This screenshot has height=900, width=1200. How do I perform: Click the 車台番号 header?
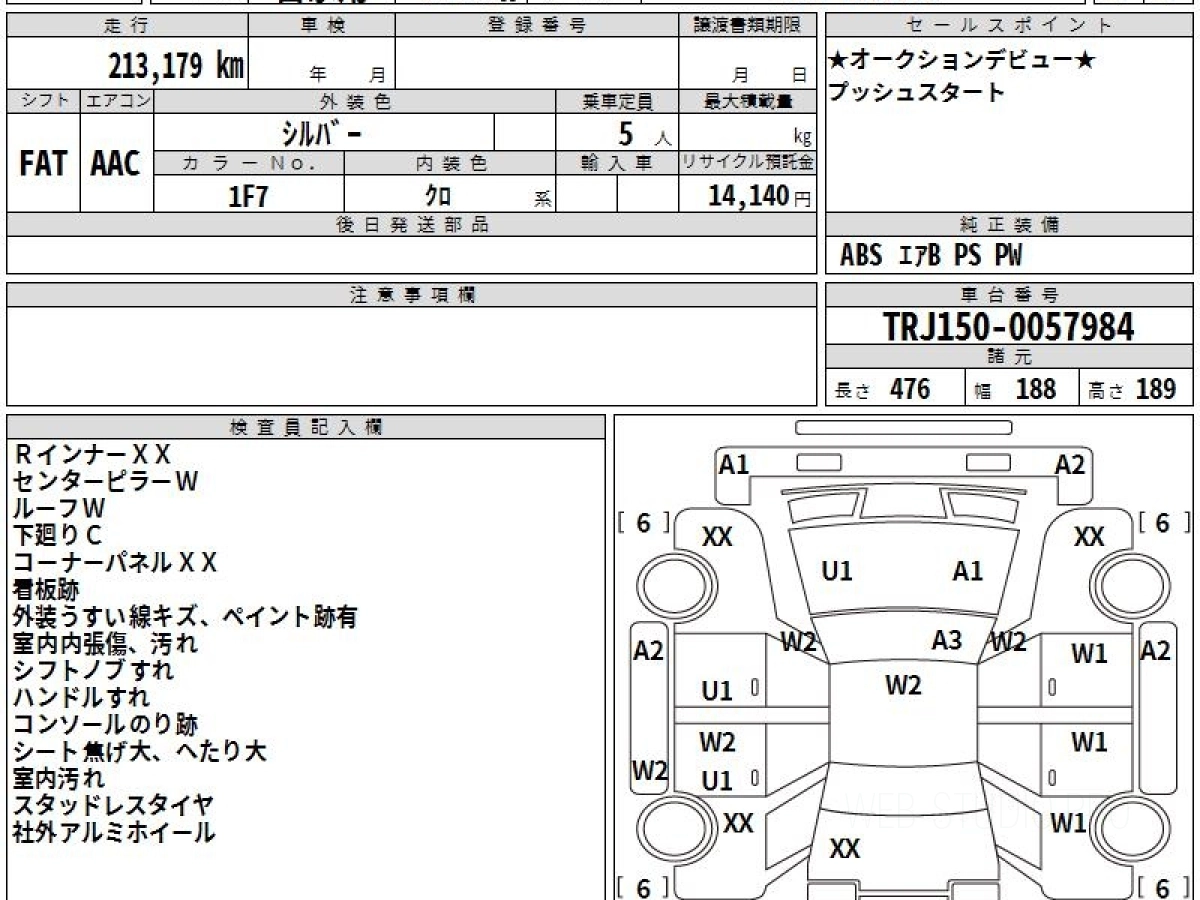coord(1010,295)
